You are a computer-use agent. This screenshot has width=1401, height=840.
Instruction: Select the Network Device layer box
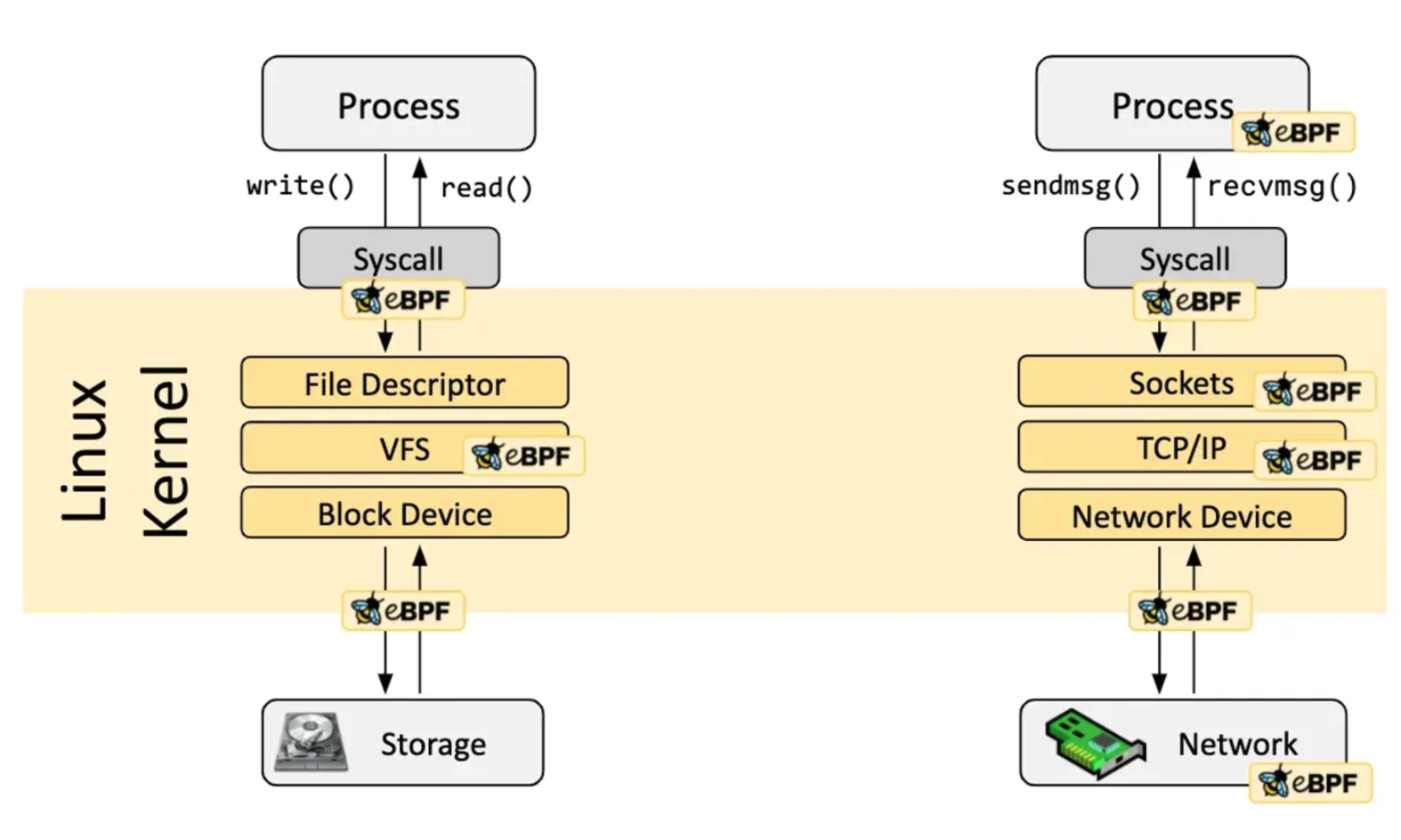coord(1181,516)
